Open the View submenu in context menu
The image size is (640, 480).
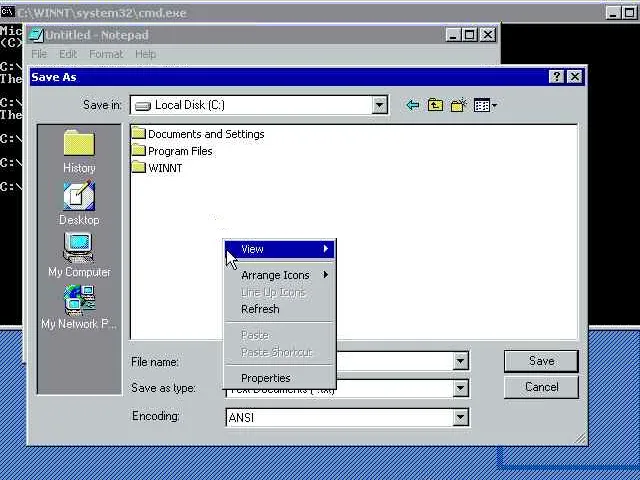(280, 249)
